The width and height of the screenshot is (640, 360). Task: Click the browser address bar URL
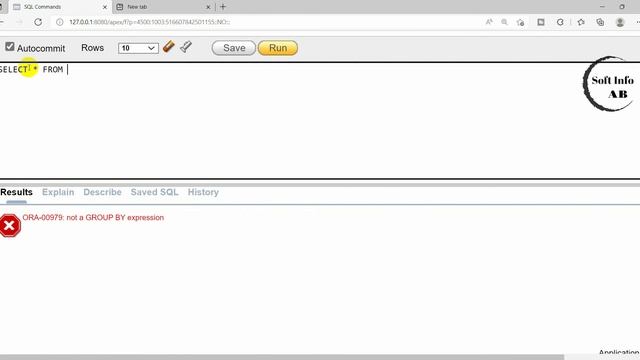[x=149, y=22]
